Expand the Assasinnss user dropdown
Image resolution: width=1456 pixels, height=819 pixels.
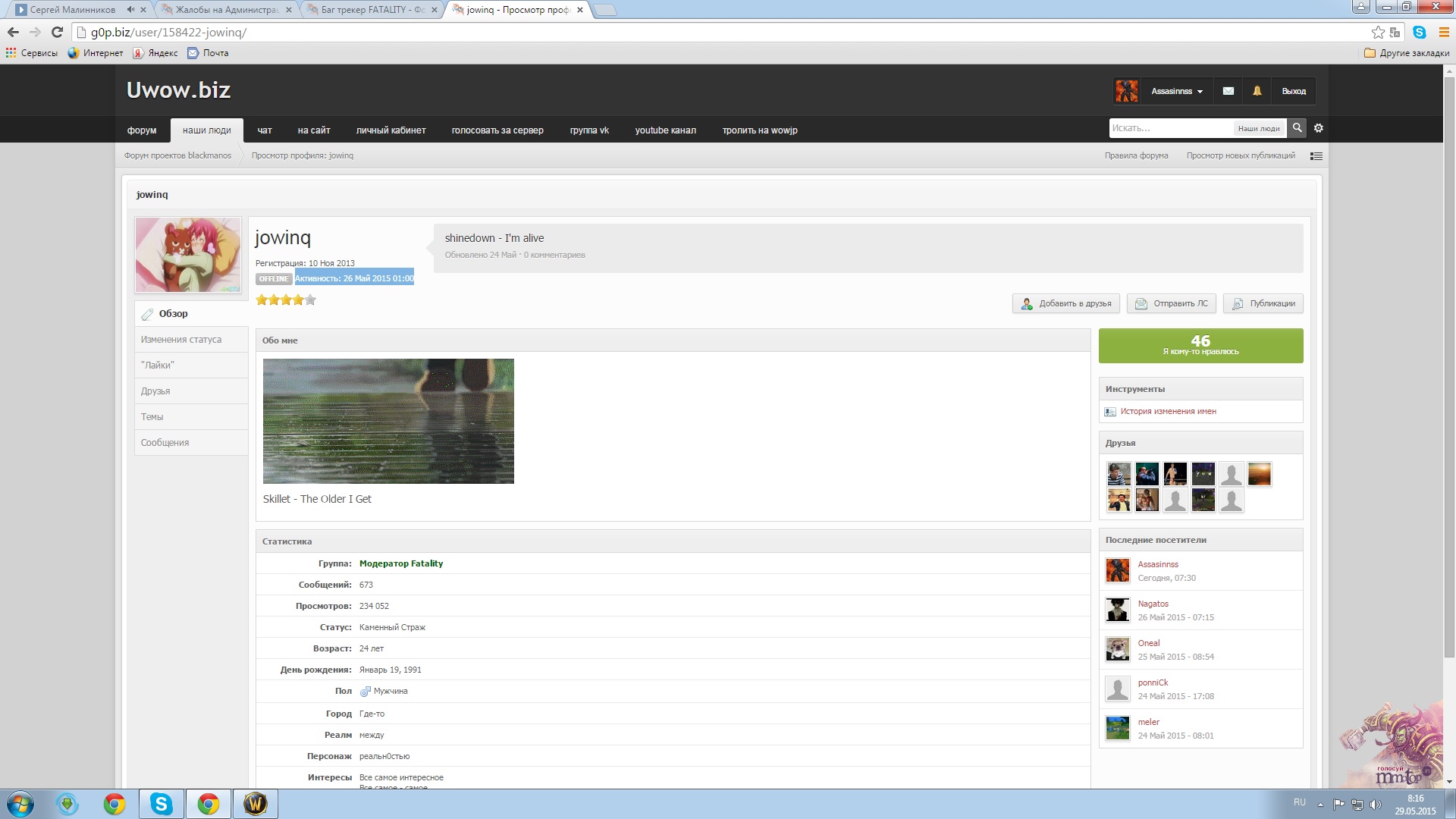click(1176, 91)
